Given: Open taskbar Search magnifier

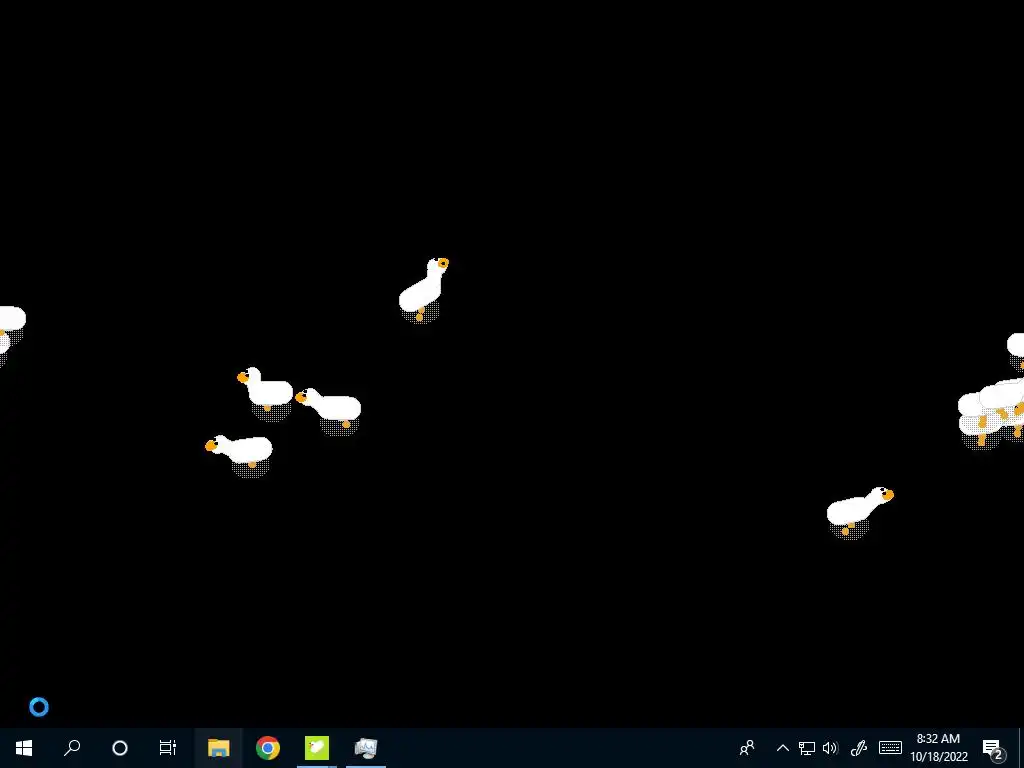Looking at the screenshot, I should (x=72, y=748).
